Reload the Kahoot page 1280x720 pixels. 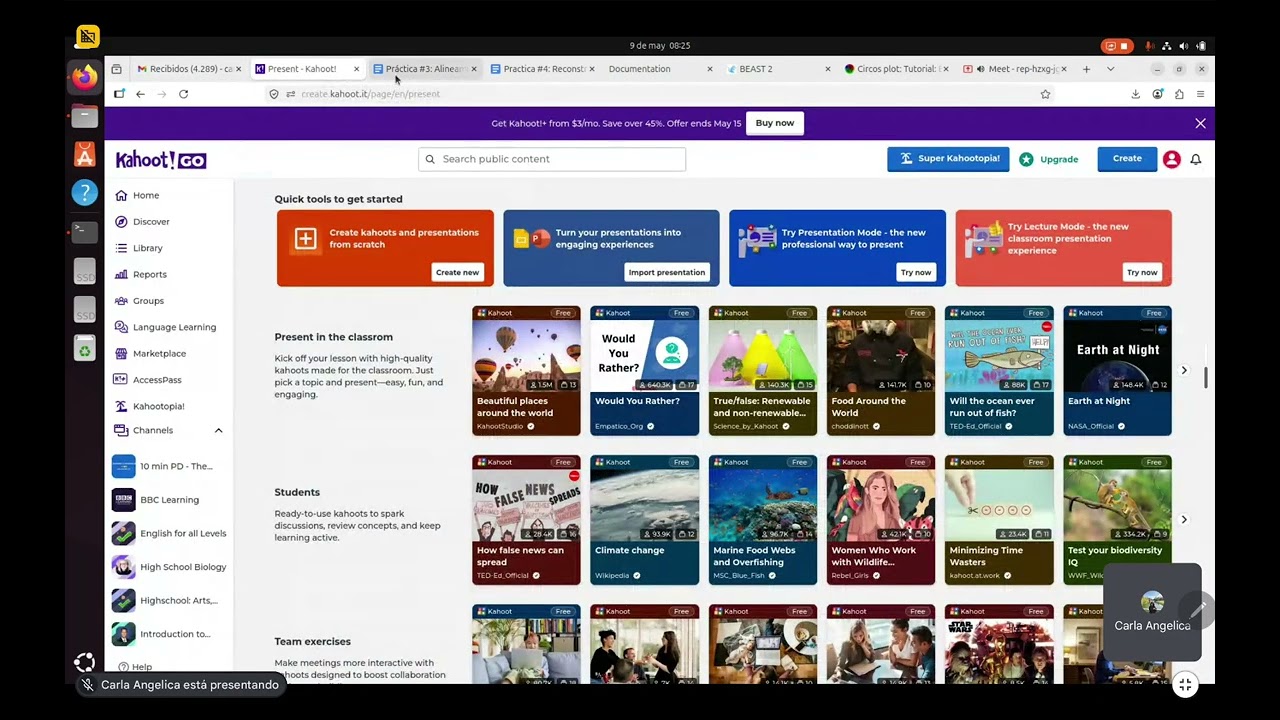(183, 94)
